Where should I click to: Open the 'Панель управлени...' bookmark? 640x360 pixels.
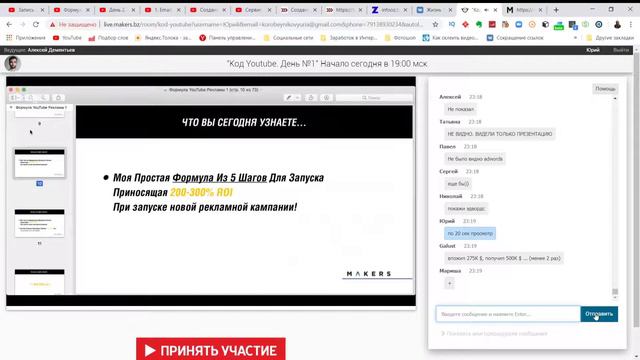click(x=227, y=38)
